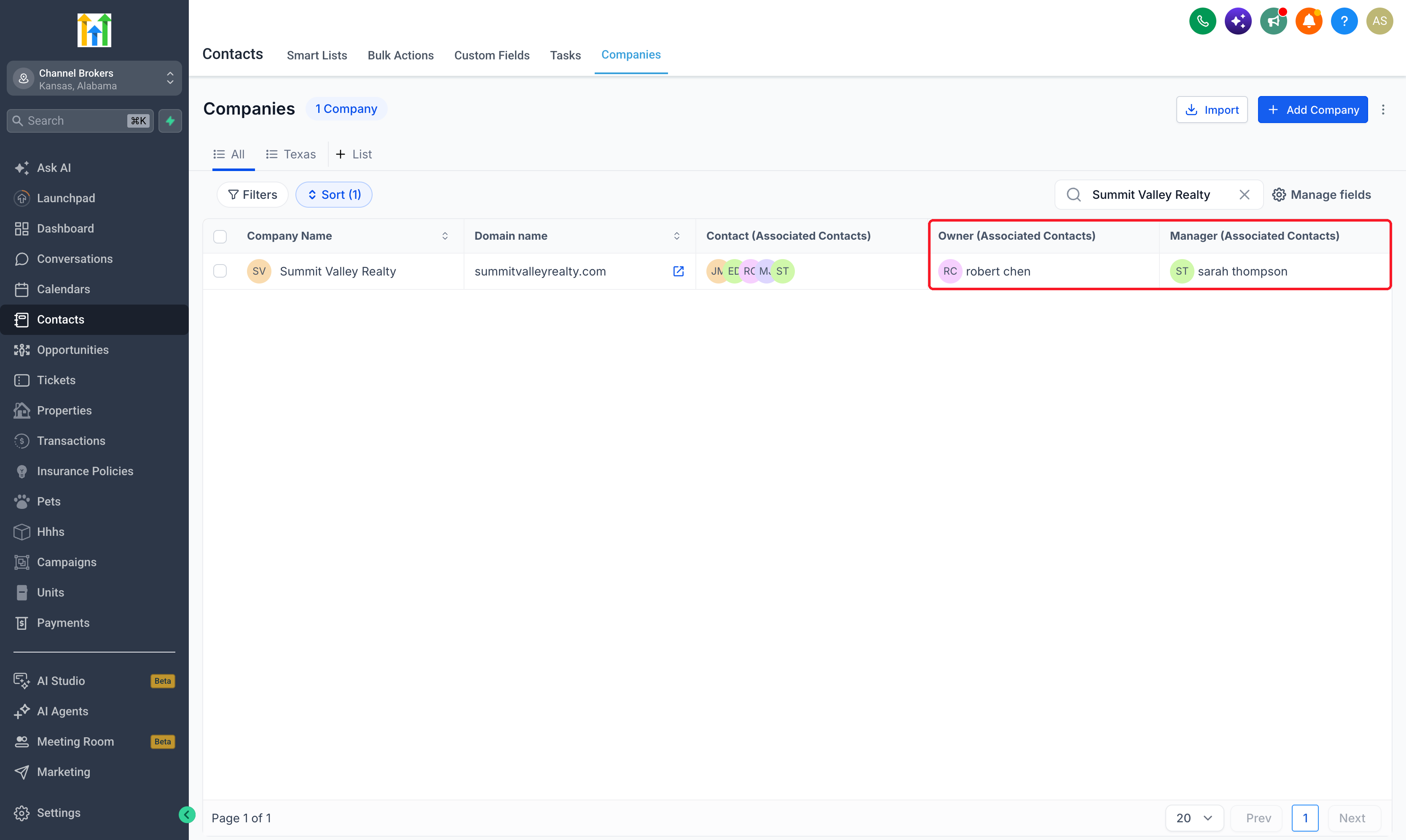Sort by Company Name column arrows
Viewport: 1406px width, 840px height.
click(x=445, y=236)
